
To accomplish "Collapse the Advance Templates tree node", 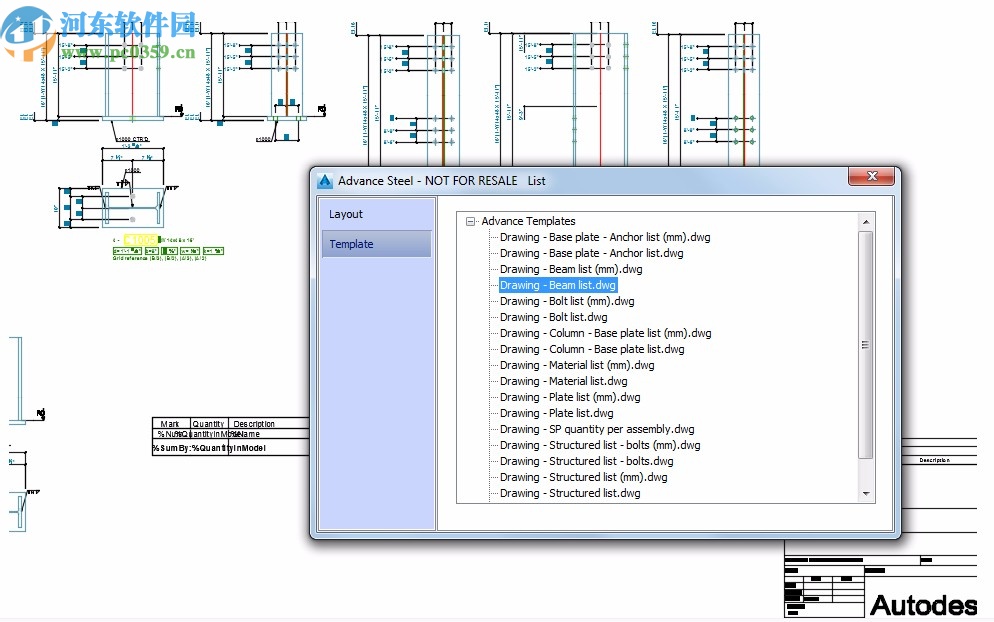I will click(x=469, y=221).
